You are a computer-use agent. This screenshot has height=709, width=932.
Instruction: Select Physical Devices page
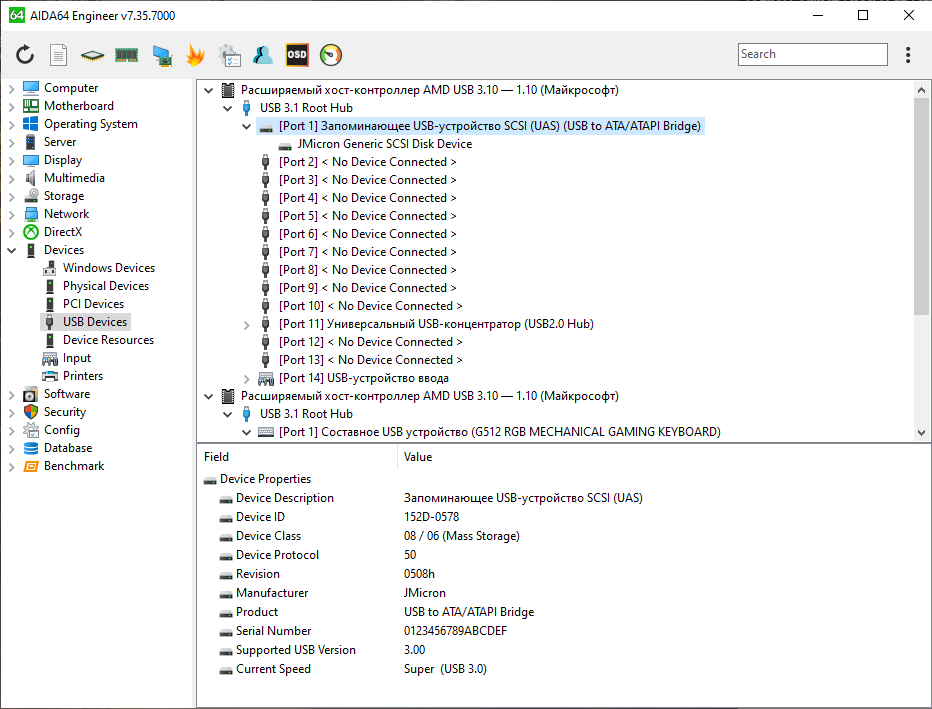point(106,286)
